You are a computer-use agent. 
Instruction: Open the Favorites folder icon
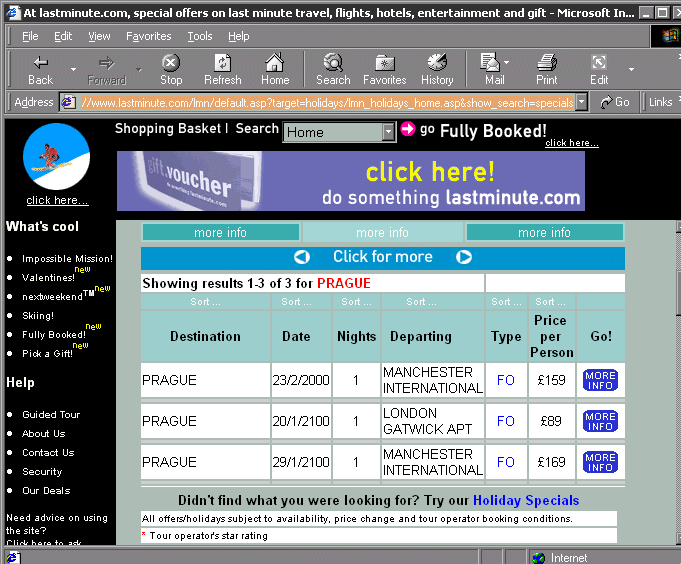pyautogui.click(x=385, y=63)
